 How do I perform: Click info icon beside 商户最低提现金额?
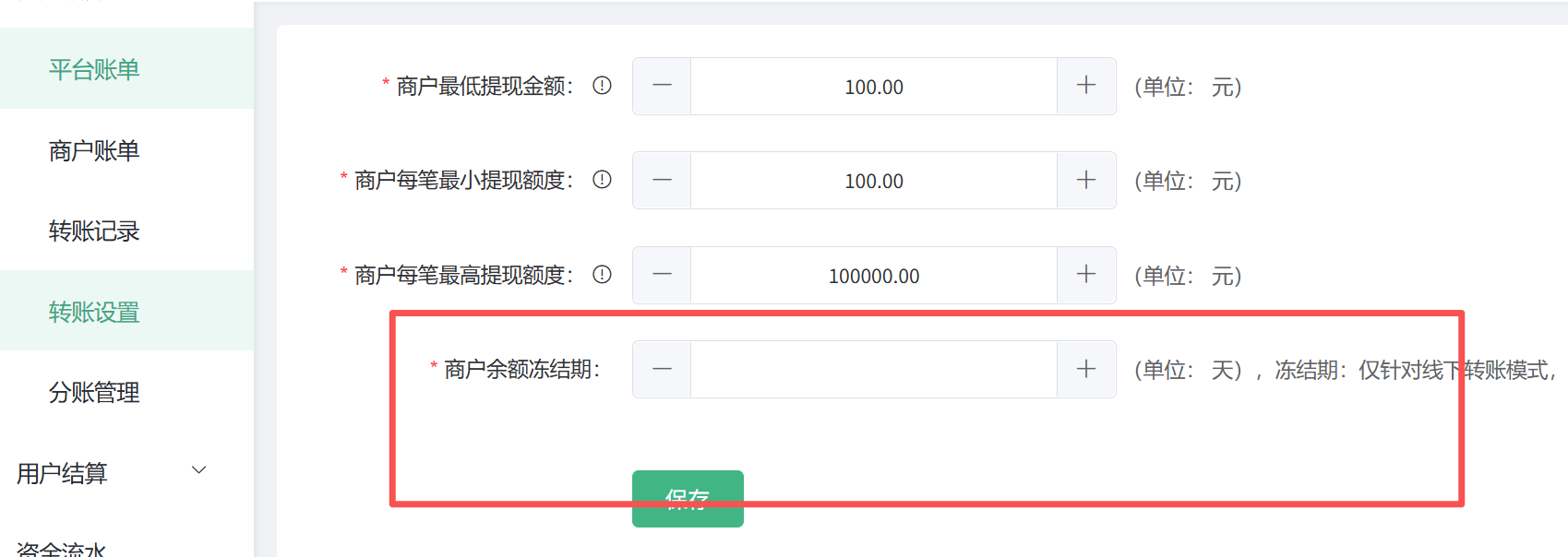tap(602, 86)
